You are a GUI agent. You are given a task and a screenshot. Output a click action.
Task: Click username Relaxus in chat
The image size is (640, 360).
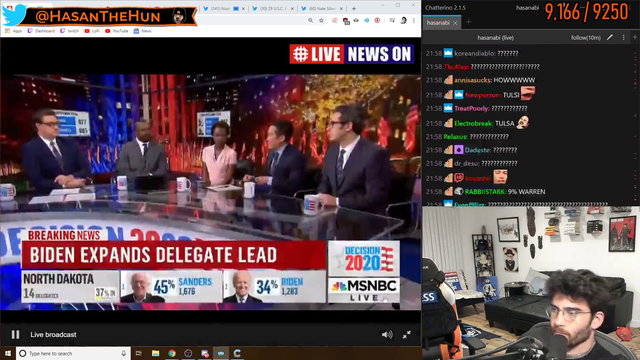[456, 137]
